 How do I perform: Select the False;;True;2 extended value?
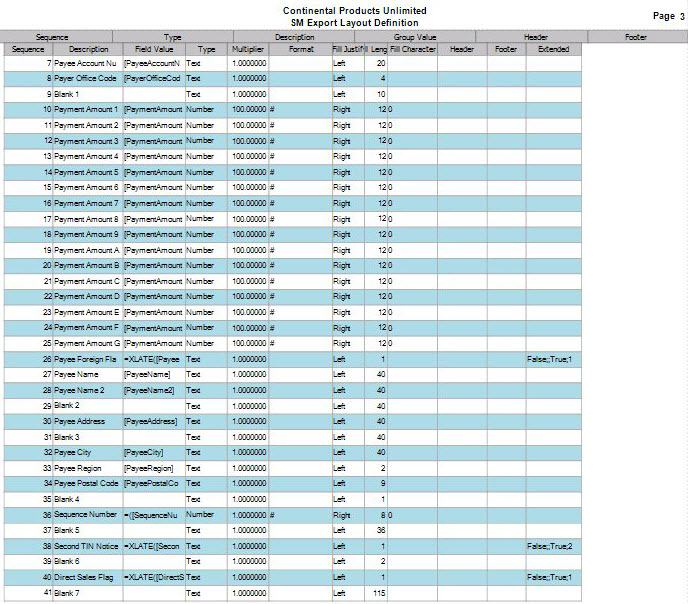(x=553, y=546)
